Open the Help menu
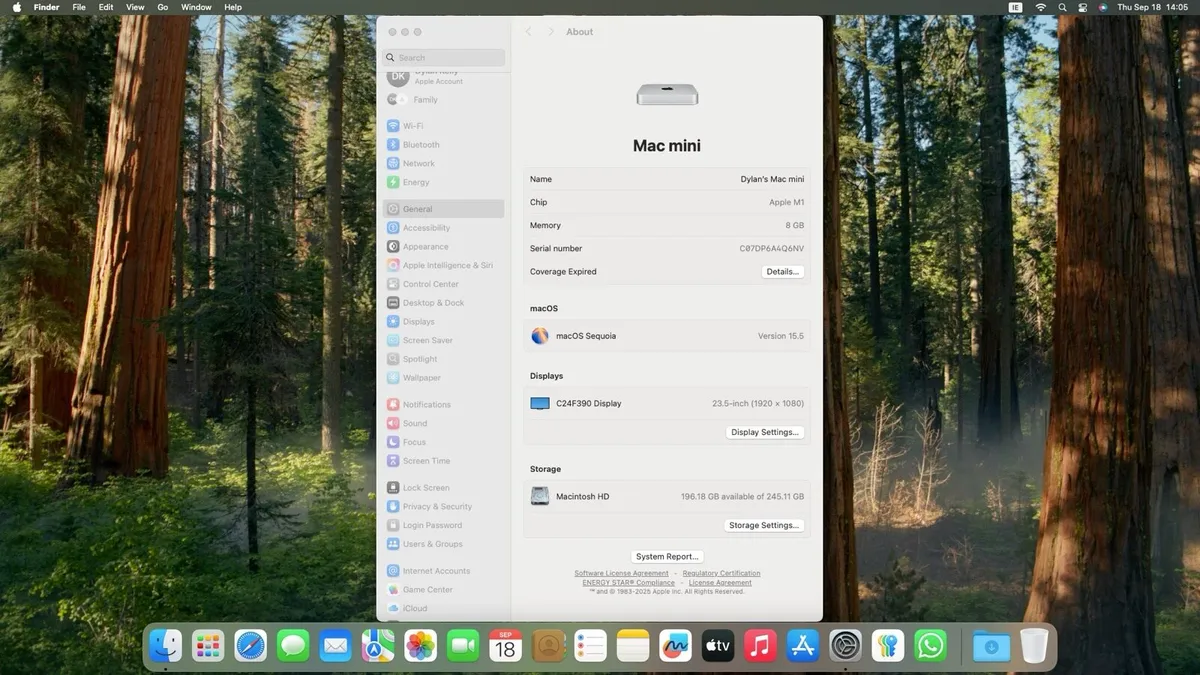Image resolution: width=1200 pixels, height=675 pixels. tap(233, 7)
